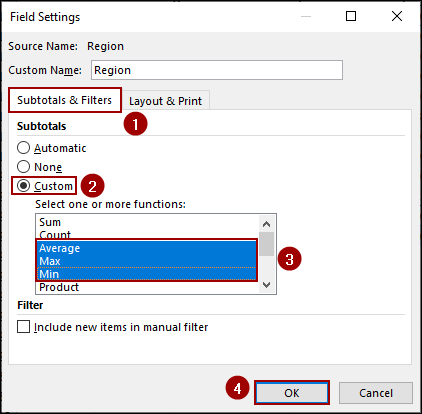Screen dimensions: 422x414
Task: Click the function list scroll down arrow
Action: pos(266,285)
